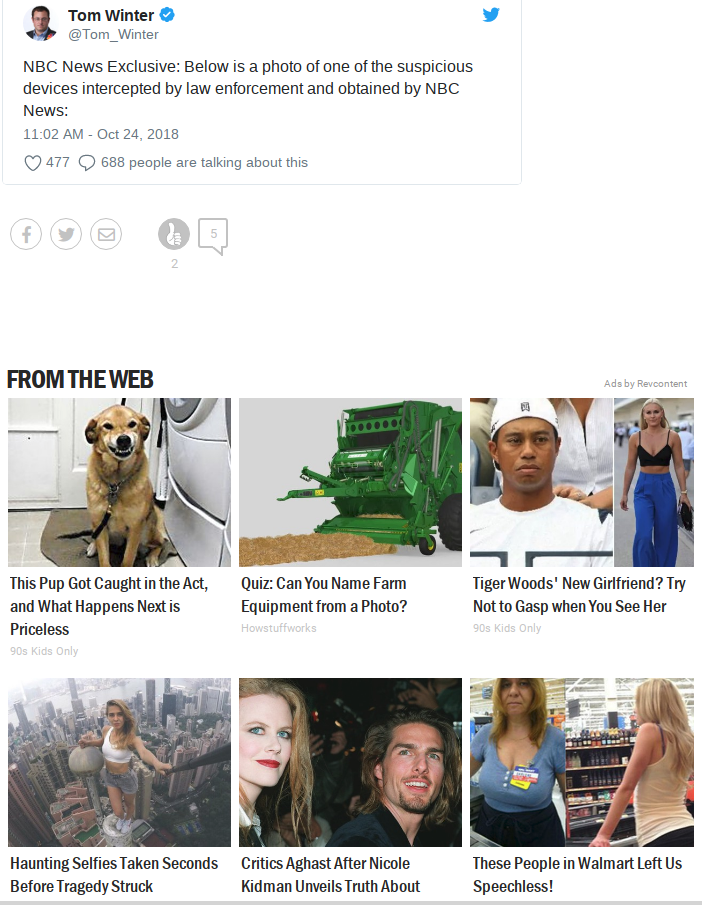Open the green farm equipment quiz image
The height and width of the screenshot is (905, 702).
click(350, 482)
